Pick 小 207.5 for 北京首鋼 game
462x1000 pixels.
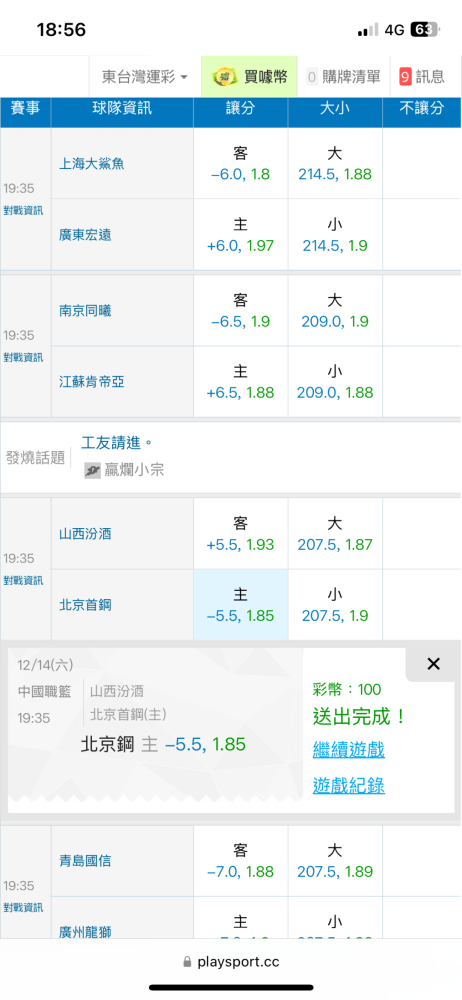335,605
